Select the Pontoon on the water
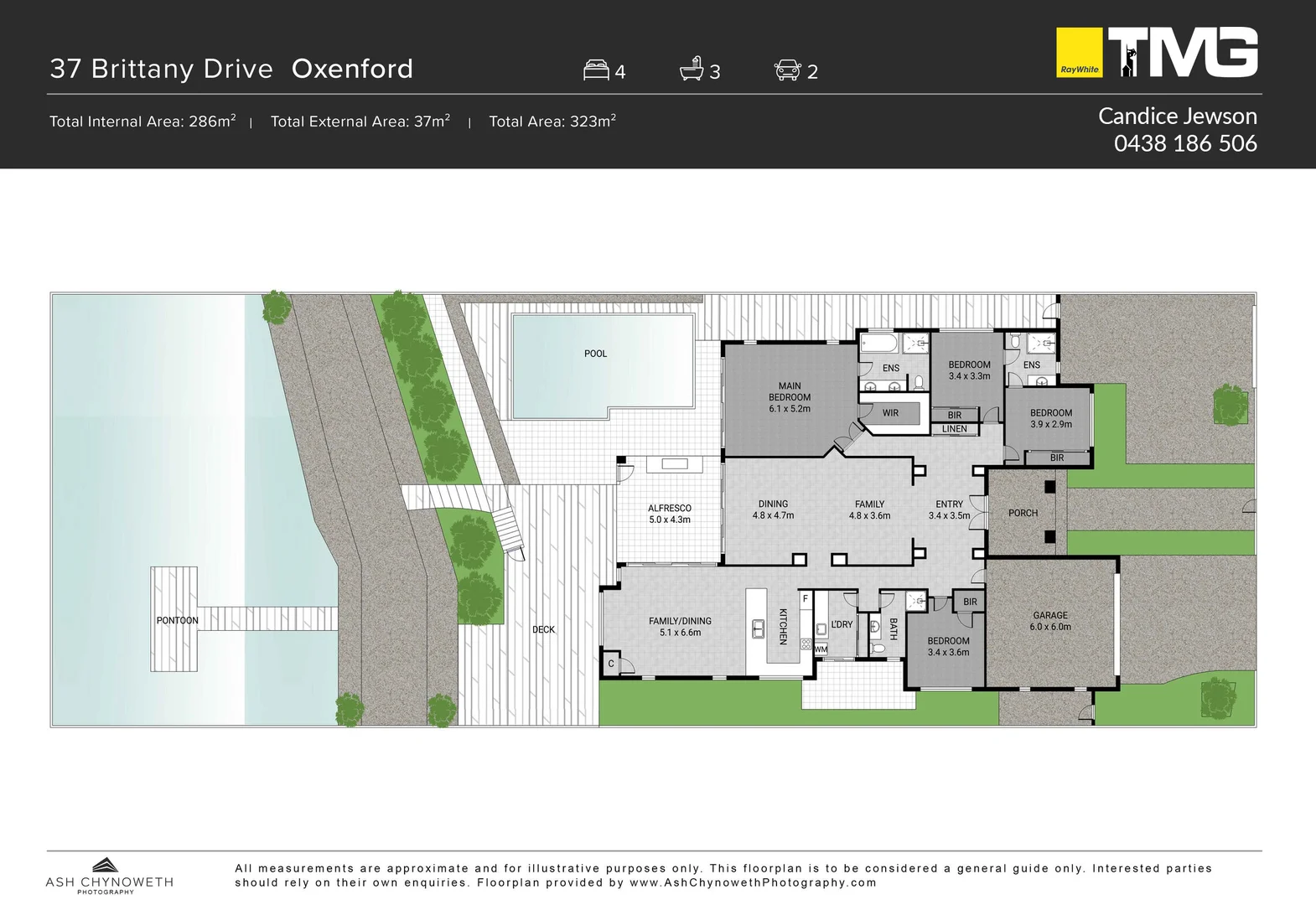Screen dimensions: 1316x905 (x=177, y=620)
